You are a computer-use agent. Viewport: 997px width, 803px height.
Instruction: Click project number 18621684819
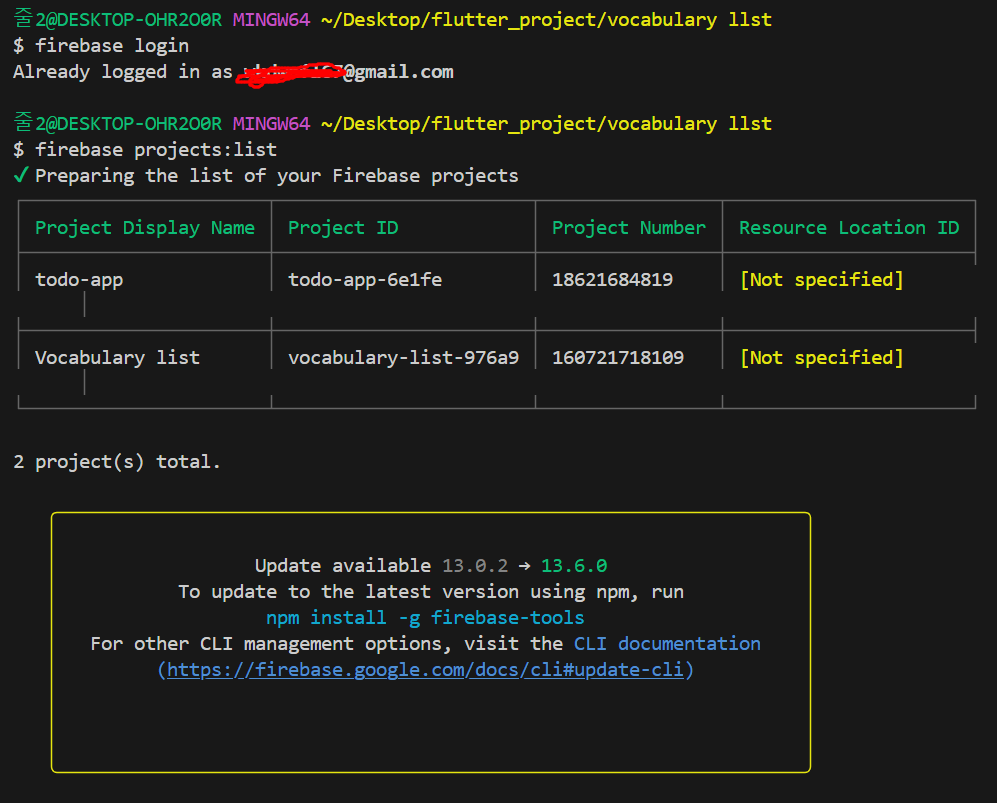[x=612, y=279]
